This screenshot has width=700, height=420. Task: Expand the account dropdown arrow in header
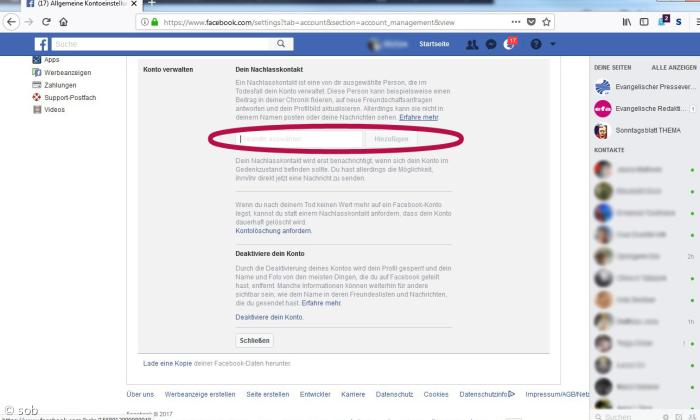pos(553,44)
